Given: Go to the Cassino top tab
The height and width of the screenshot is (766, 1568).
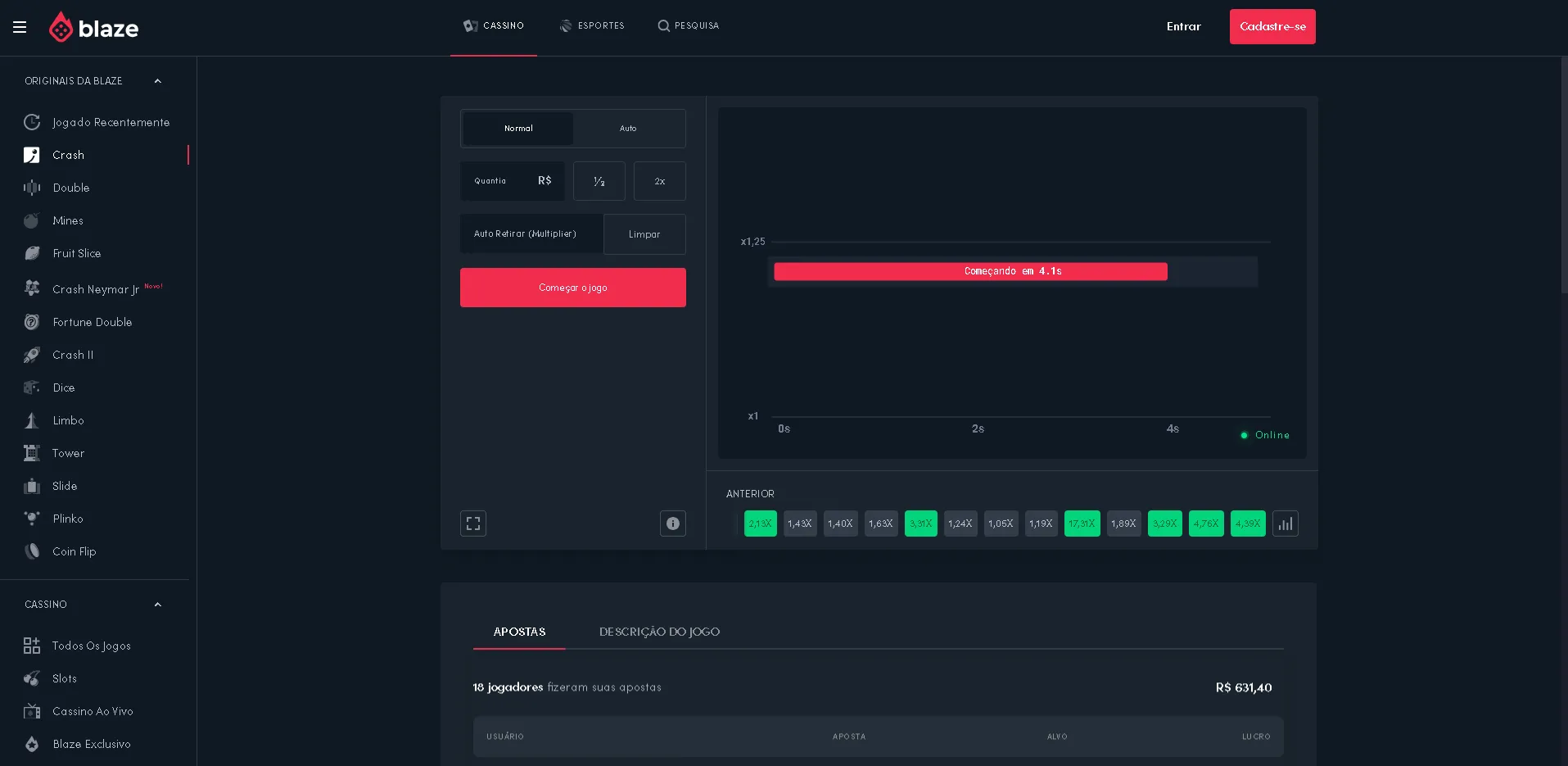Looking at the screenshot, I should click(x=494, y=26).
